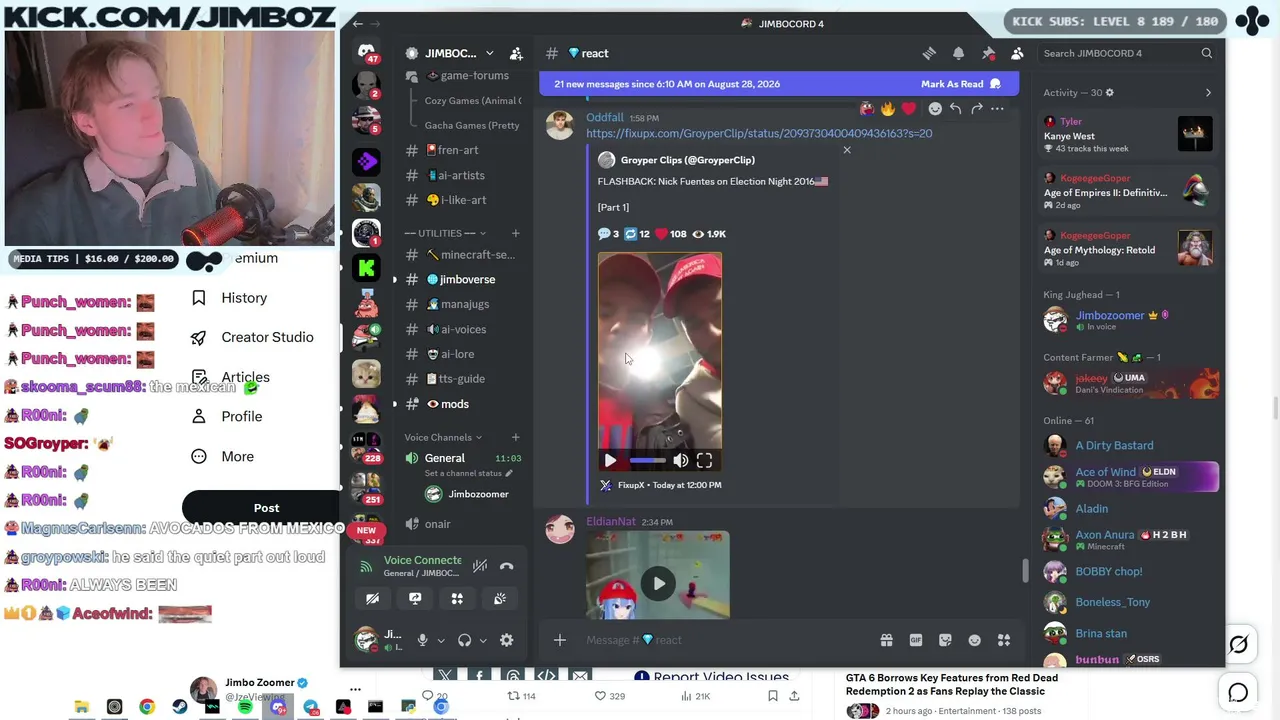Launch Steam from the taskbar

(180, 707)
